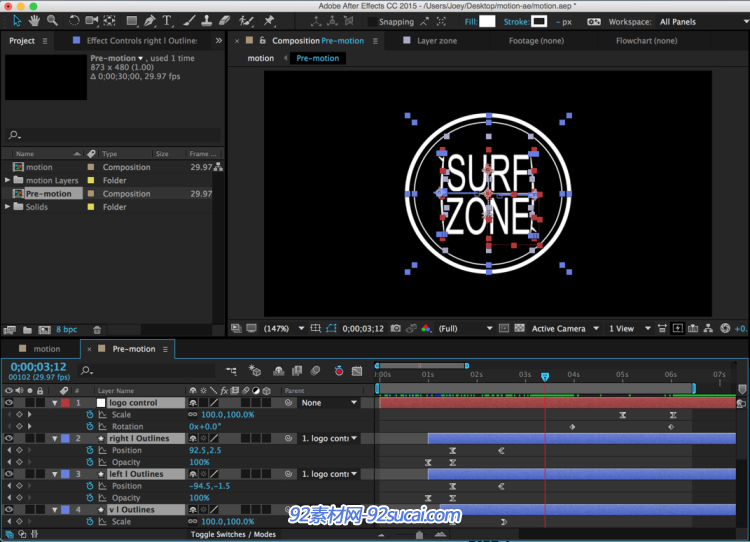
Task: Select the Pen tool
Action: tap(150, 21)
